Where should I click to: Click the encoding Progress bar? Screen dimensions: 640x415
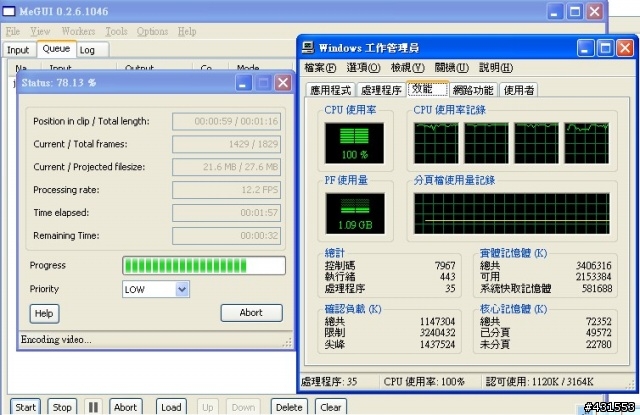pos(204,266)
